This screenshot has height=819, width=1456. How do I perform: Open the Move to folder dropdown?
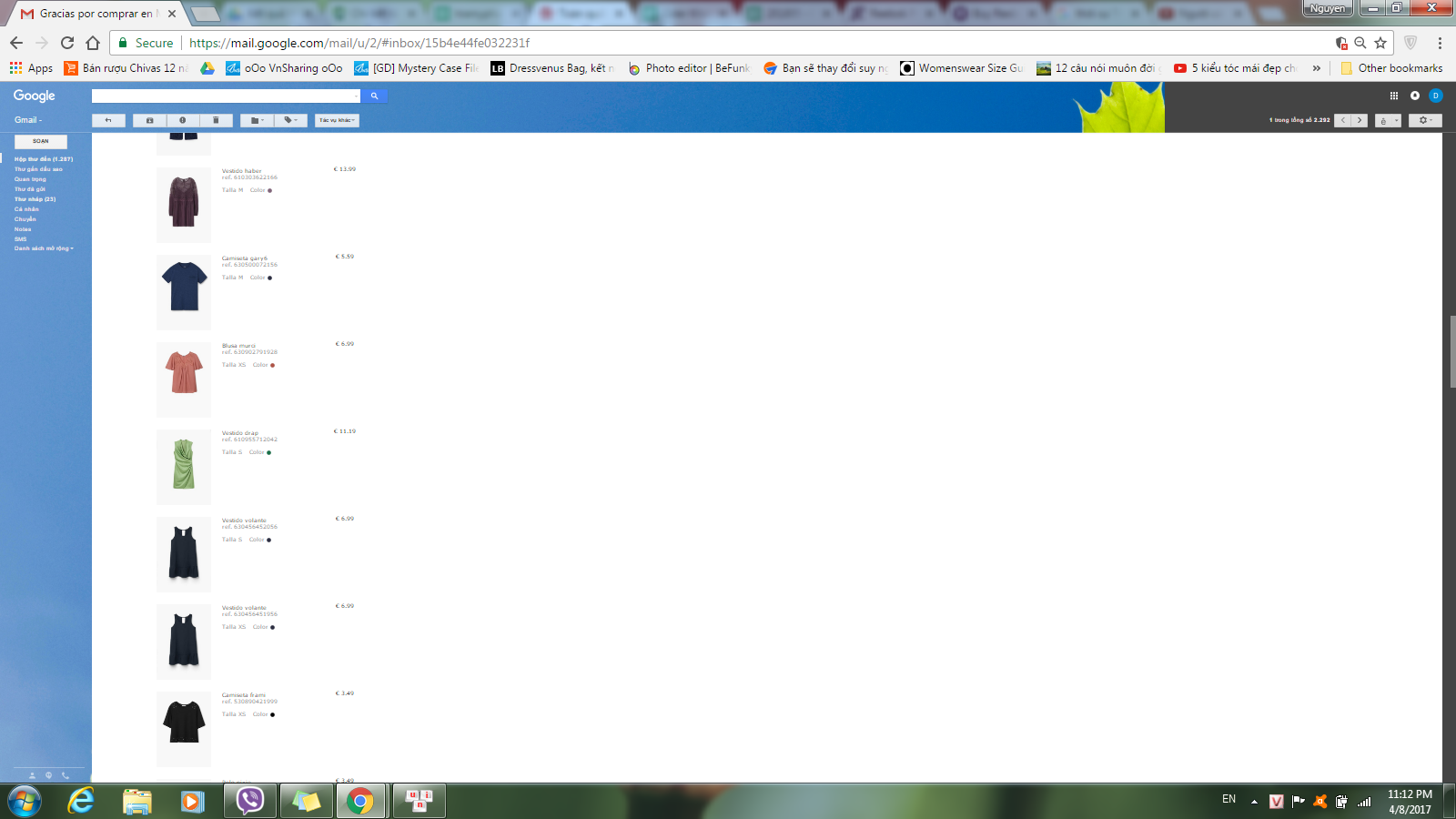[258, 120]
